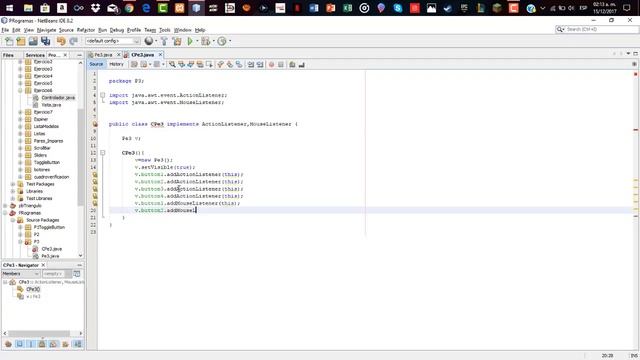Close the Navigator panel tab

point(43,265)
